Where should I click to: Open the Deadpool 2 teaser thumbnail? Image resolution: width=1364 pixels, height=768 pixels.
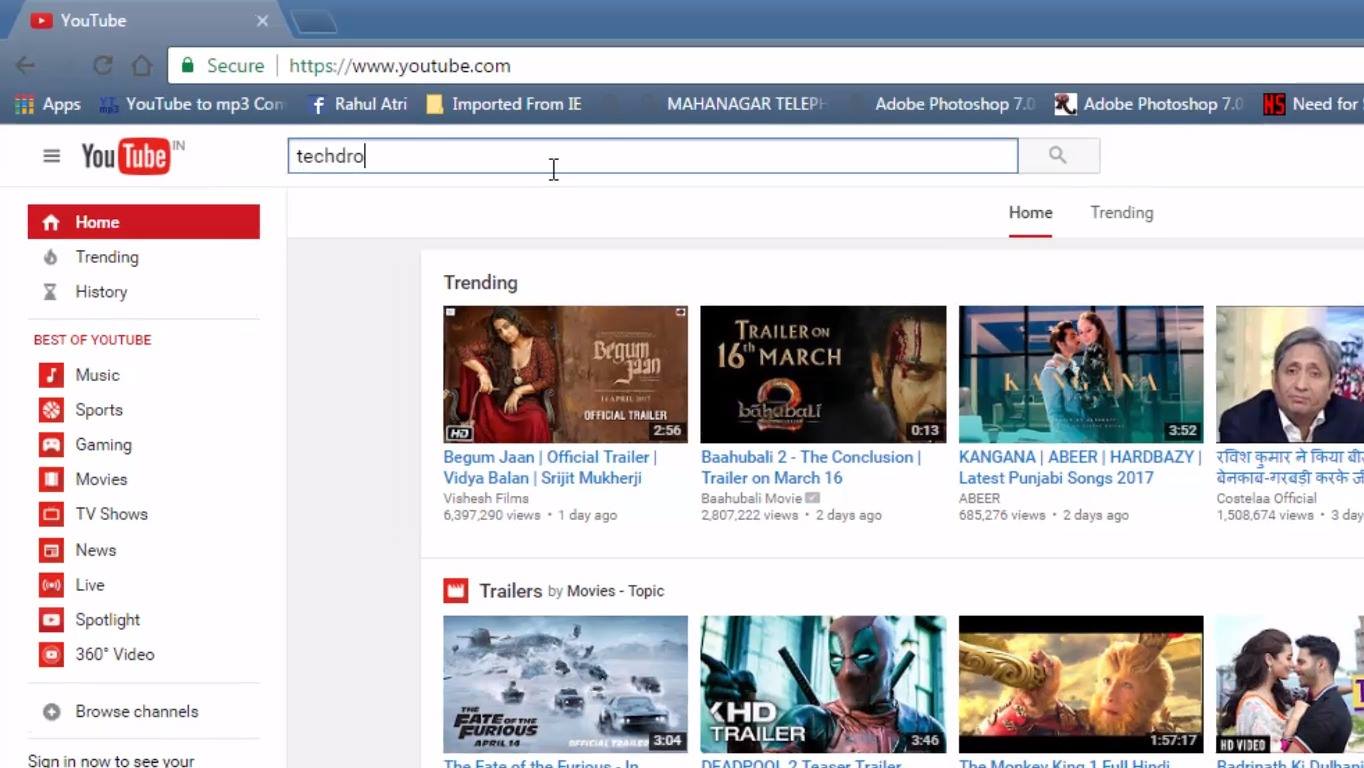tap(823, 684)
